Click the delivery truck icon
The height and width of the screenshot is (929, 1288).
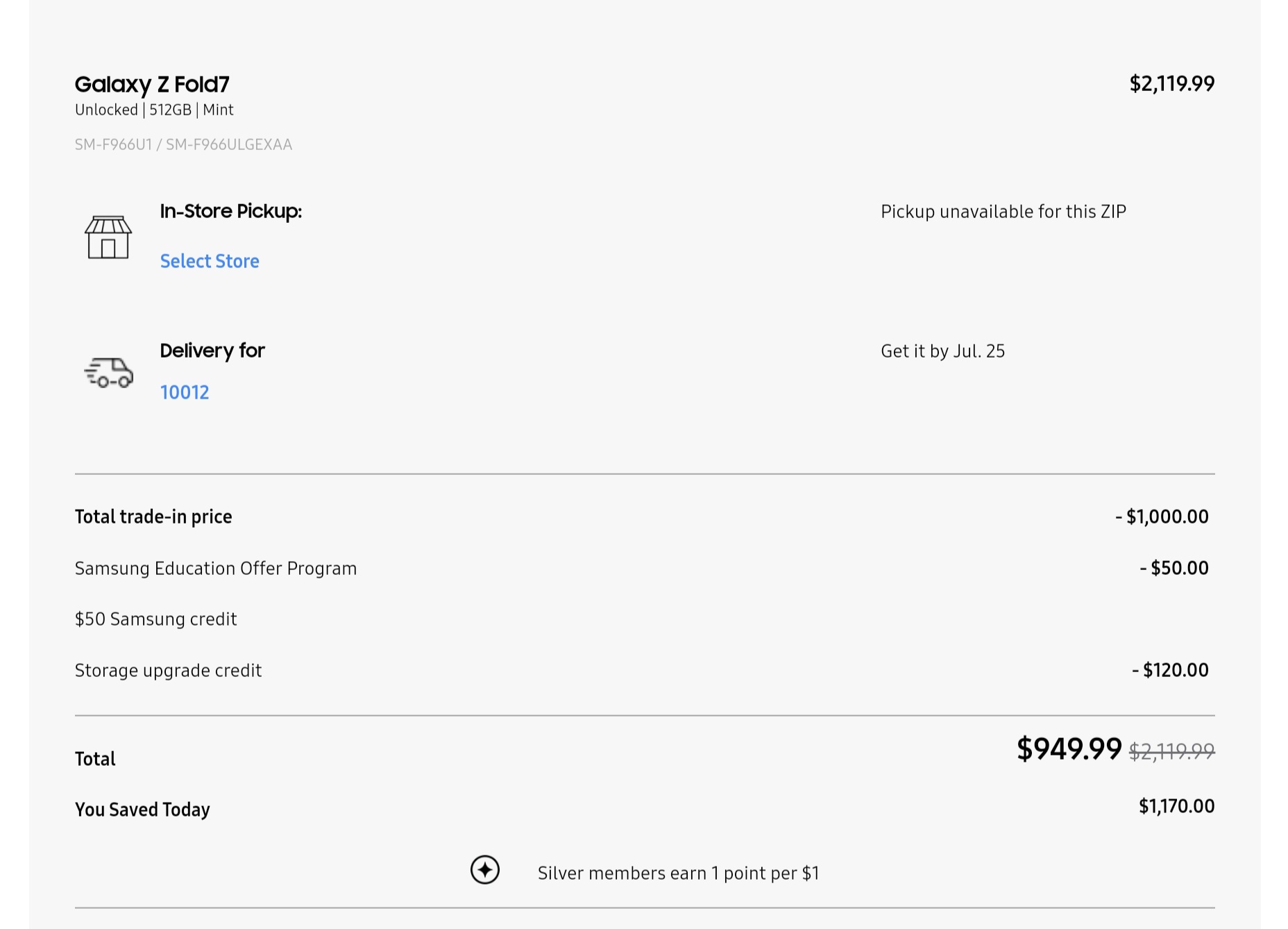point(109,372)
